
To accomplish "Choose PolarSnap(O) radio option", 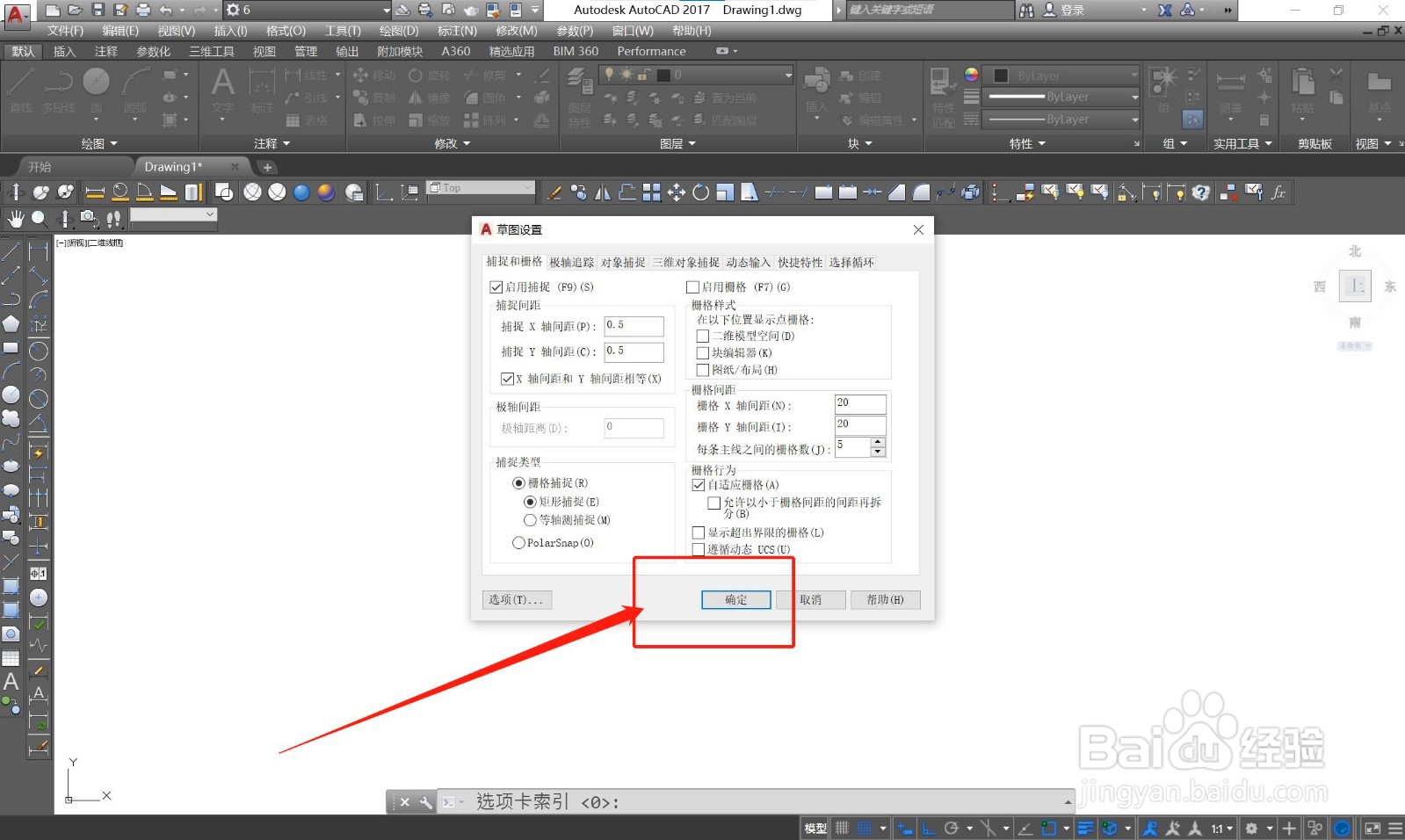I will tap(518, 543).
